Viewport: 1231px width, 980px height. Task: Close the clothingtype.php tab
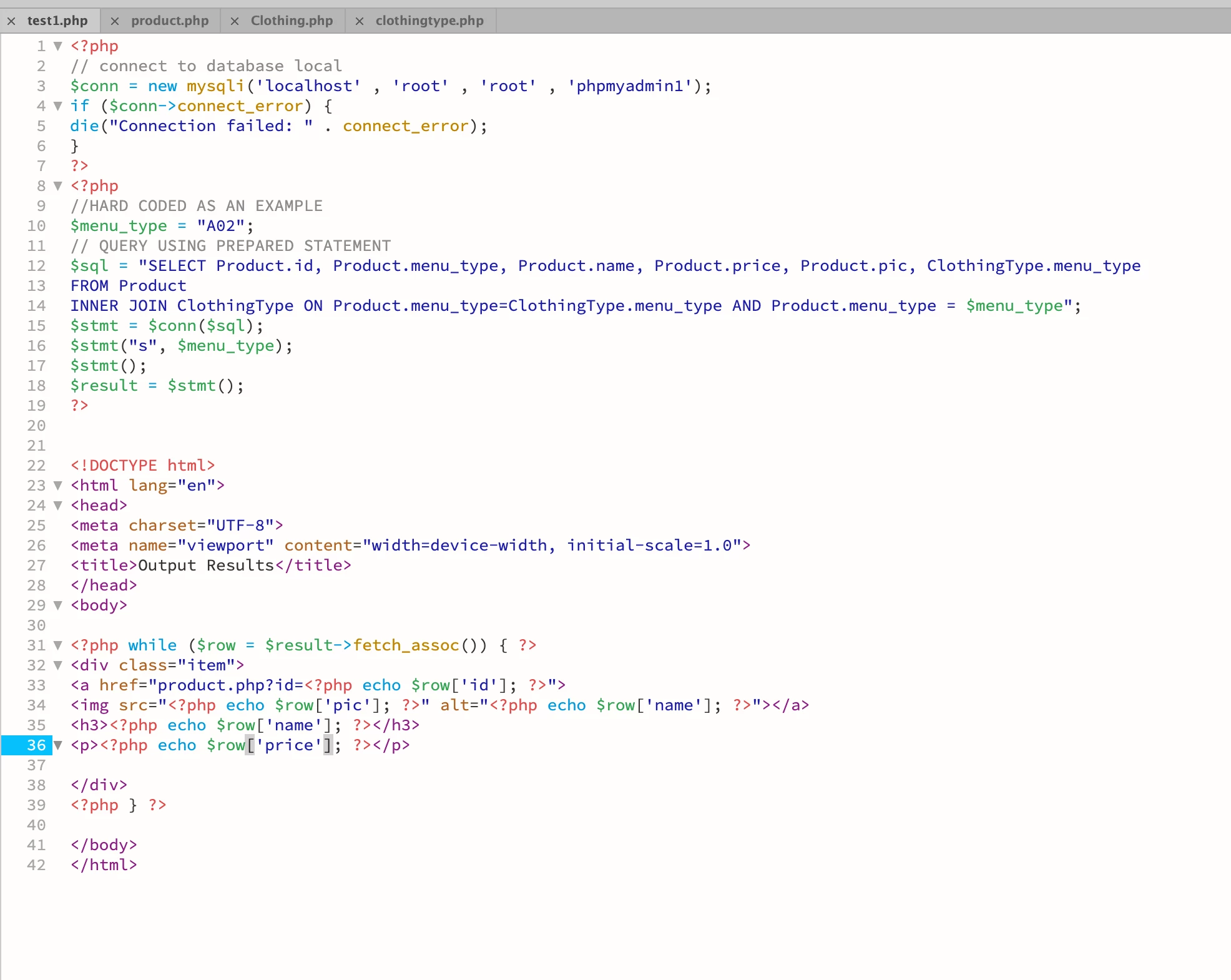(360, 21)
